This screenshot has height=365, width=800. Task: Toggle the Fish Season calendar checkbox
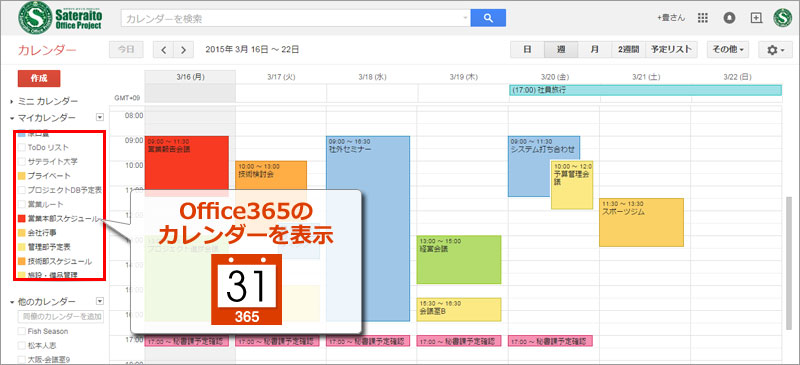(21, 331)
